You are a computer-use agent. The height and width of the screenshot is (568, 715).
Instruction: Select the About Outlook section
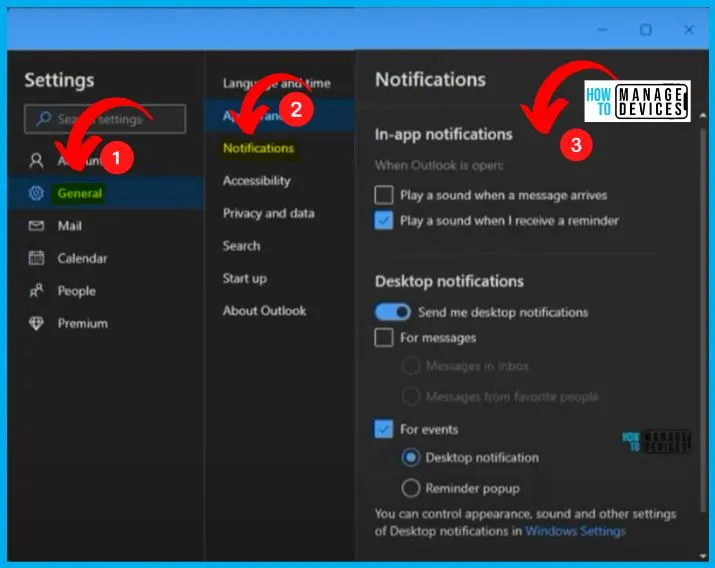(264, 310)
